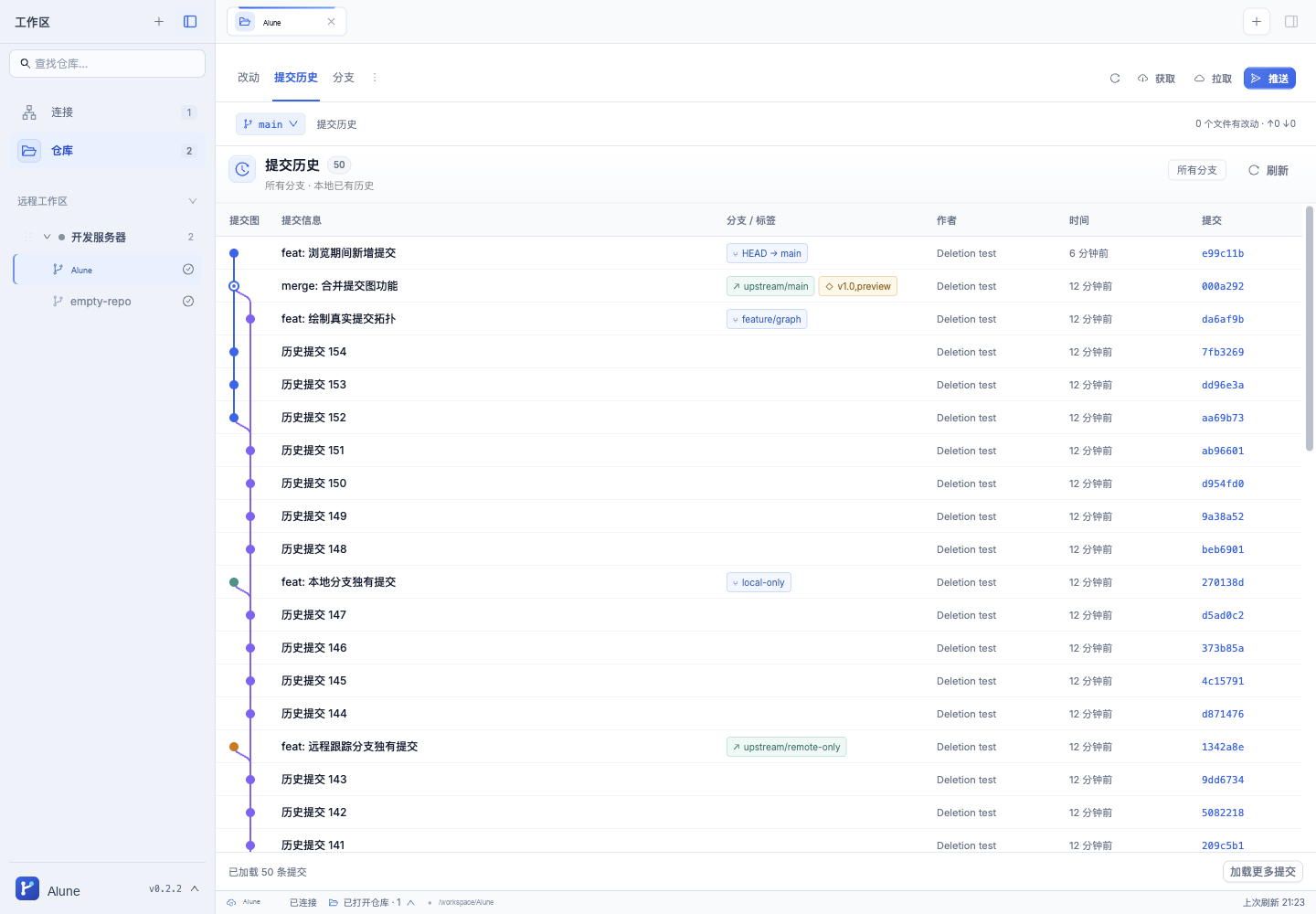The height and width of the screenshot is (914, 1316).
Task: Click the search repositories field
Action: [x=108, y=63]
